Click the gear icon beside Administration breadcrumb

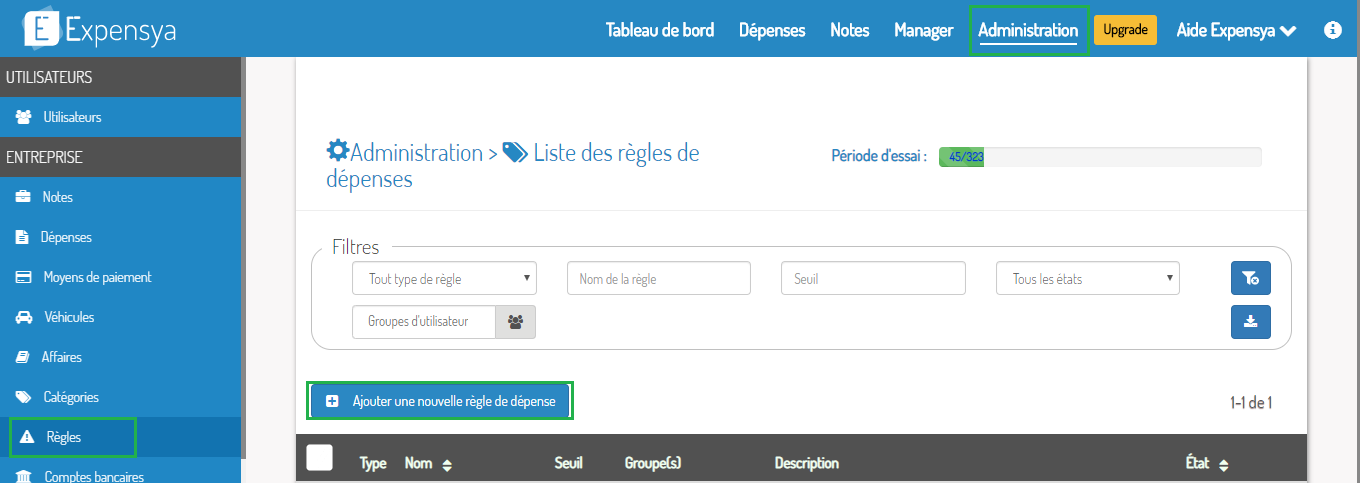(x=338, y=152)
